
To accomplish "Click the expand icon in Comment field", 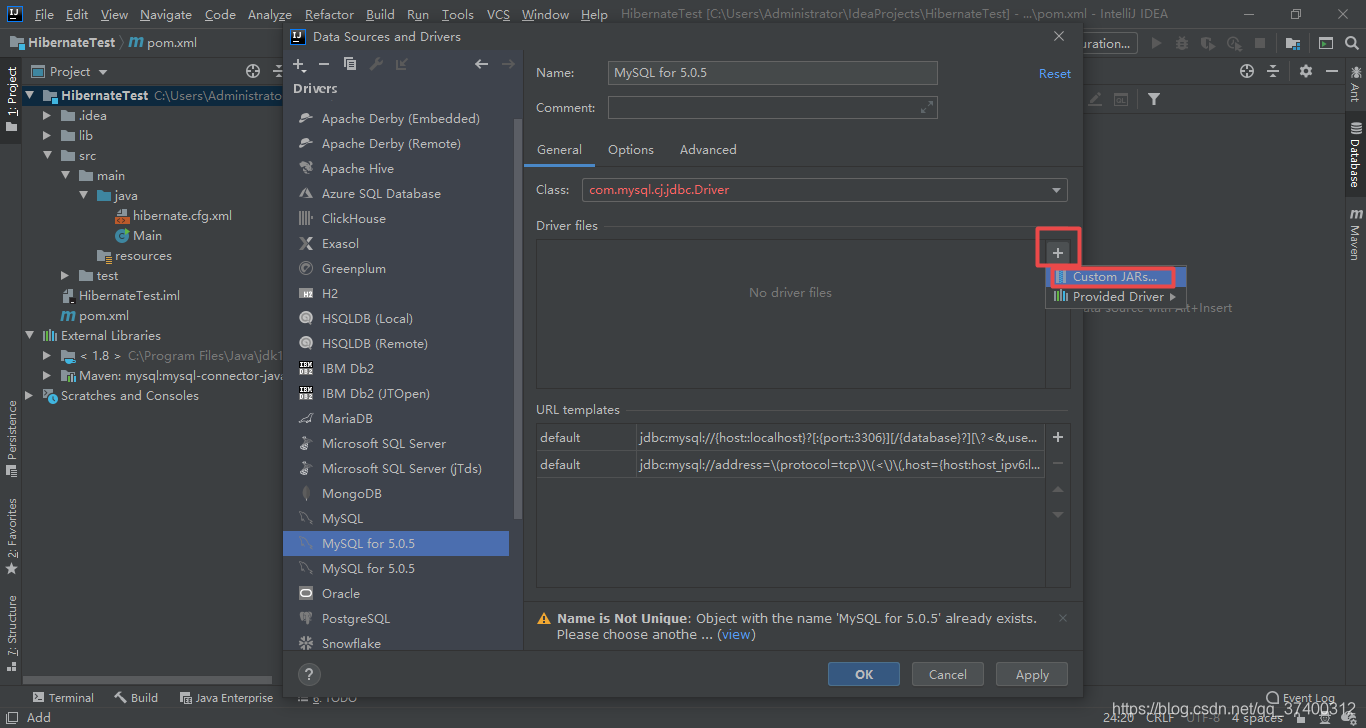I will click(x=927, y=107).
